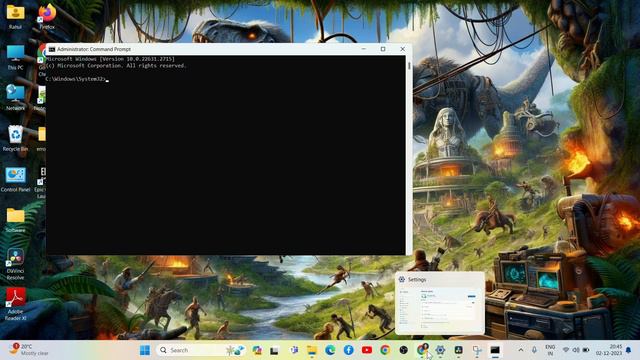Open Control Panel desktop shortcut
The image size is (640, 360).
[15, 180]
